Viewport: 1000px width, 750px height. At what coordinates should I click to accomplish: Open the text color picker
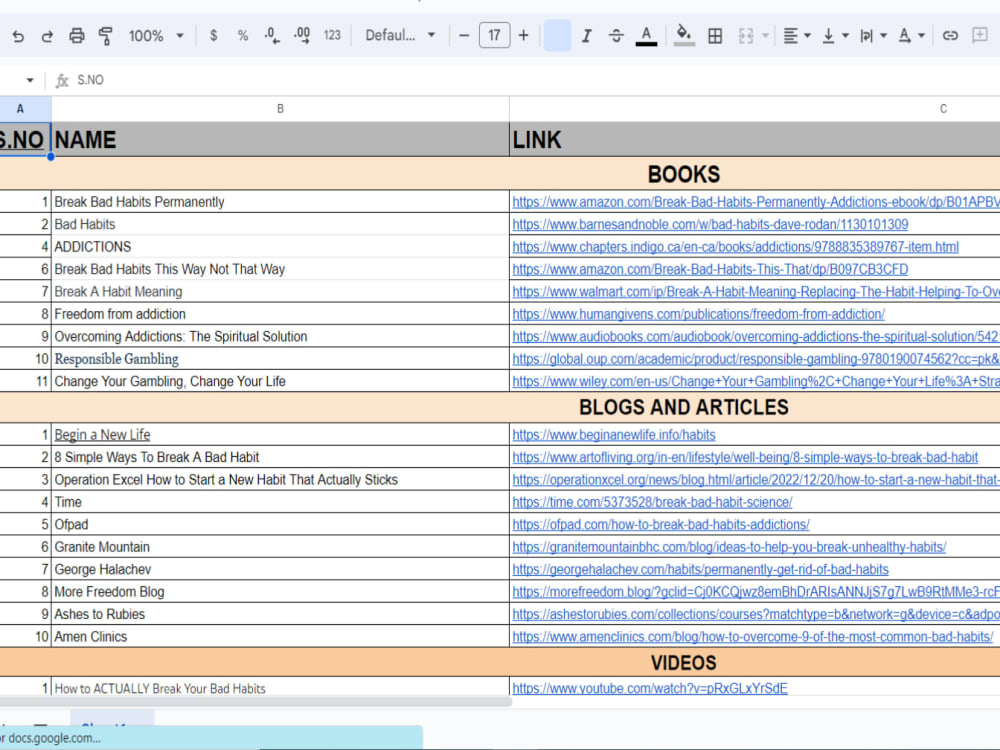pos(646,36)
